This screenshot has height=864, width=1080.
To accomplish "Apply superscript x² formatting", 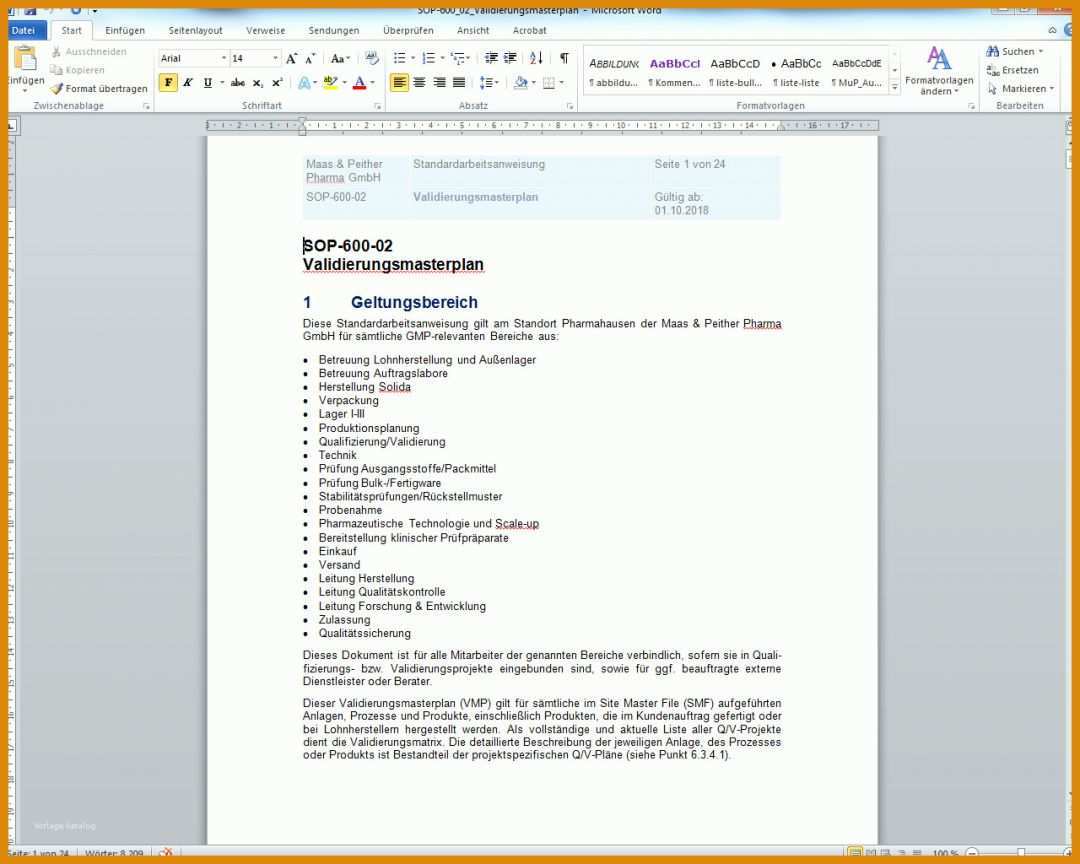I will click(277, 83).
